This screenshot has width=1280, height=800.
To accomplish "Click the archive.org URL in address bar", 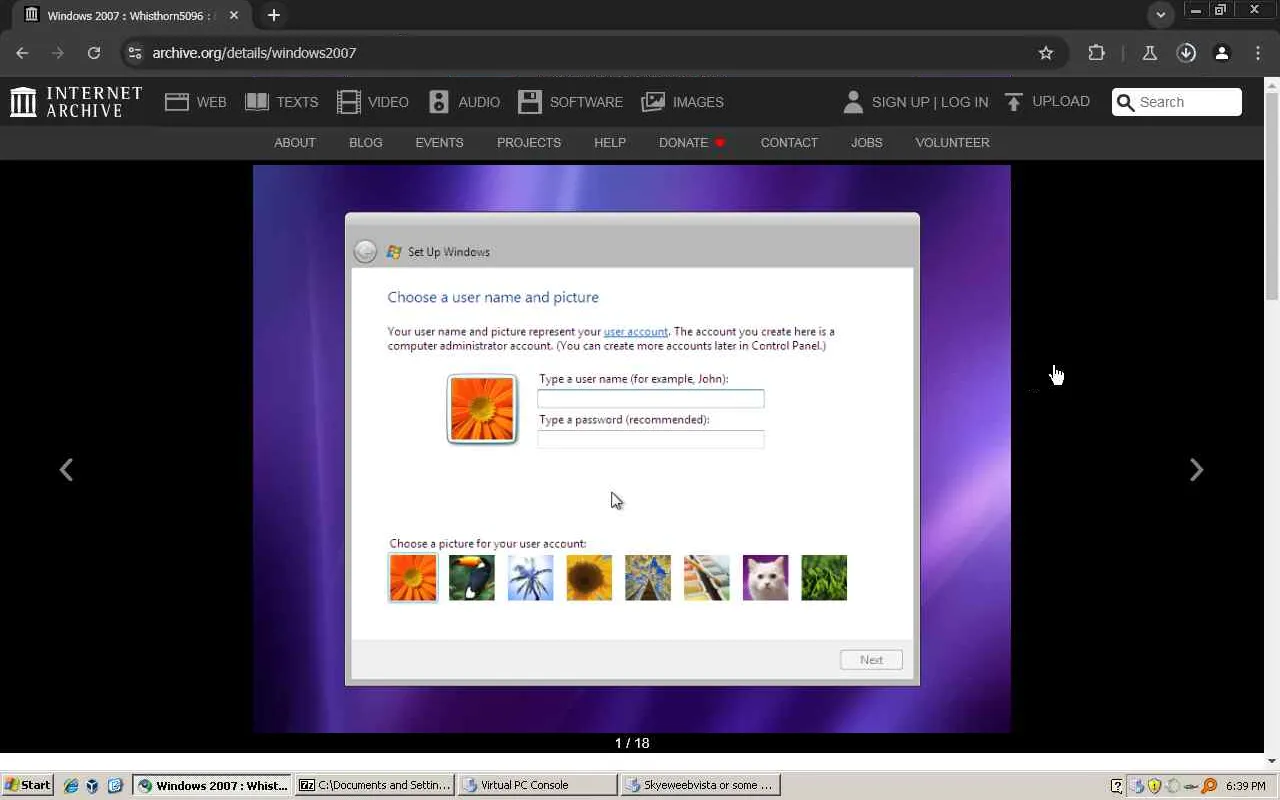I will coord(254,53).
